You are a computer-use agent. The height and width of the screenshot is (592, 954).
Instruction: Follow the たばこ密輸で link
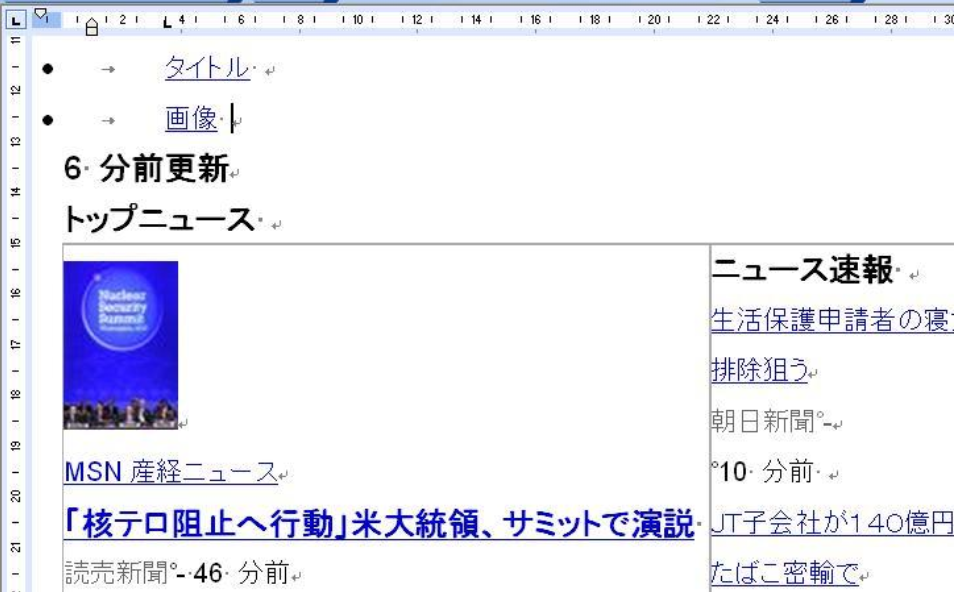(784, 573)
